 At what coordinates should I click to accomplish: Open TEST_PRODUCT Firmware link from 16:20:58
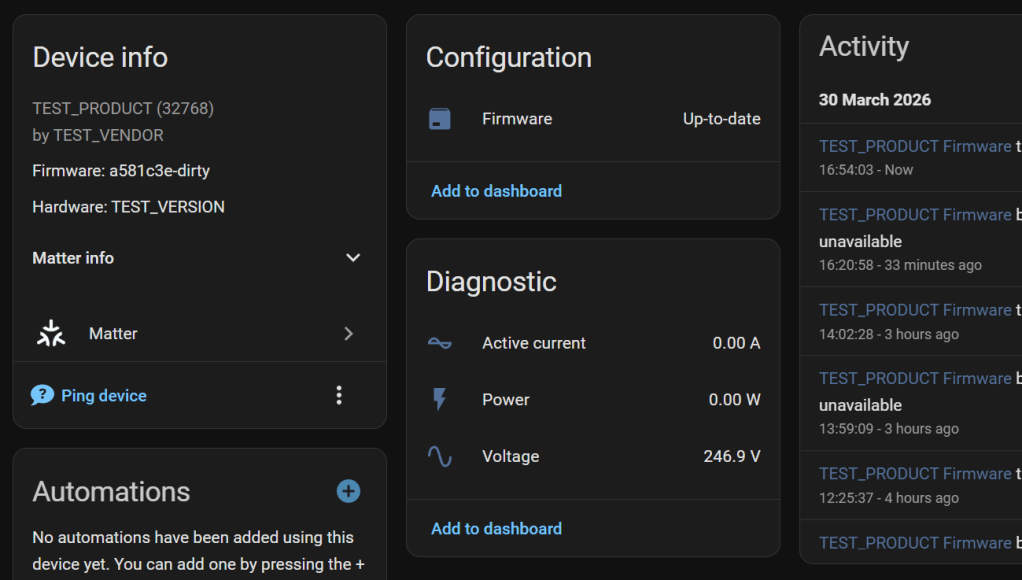(915, 215)
